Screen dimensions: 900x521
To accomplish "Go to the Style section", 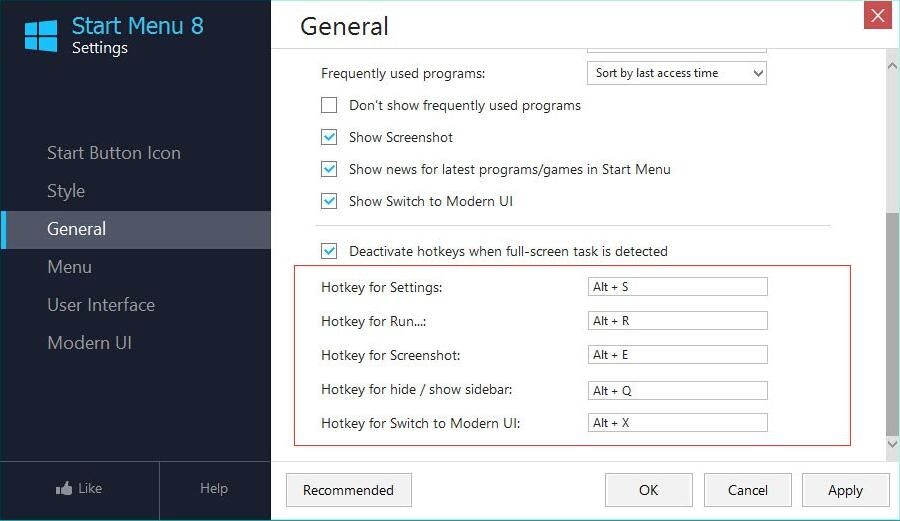I will point(66,190).
